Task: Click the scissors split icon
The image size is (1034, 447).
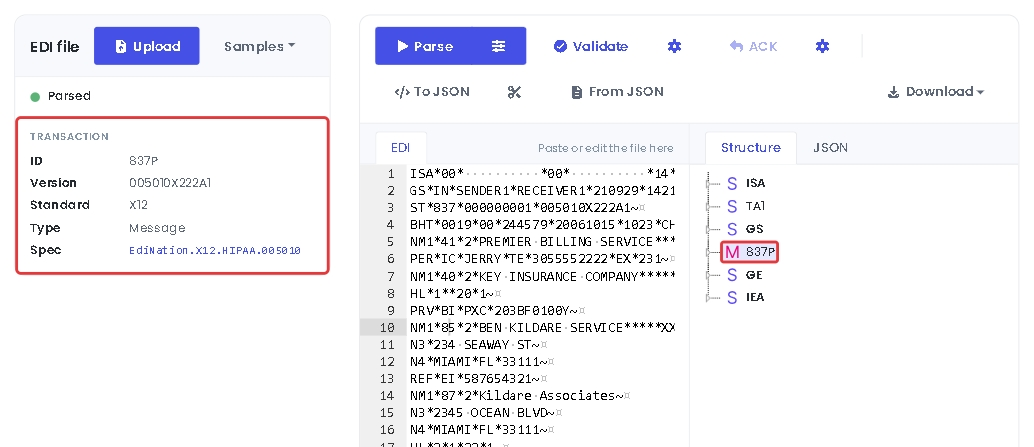Action: (514, 92)
